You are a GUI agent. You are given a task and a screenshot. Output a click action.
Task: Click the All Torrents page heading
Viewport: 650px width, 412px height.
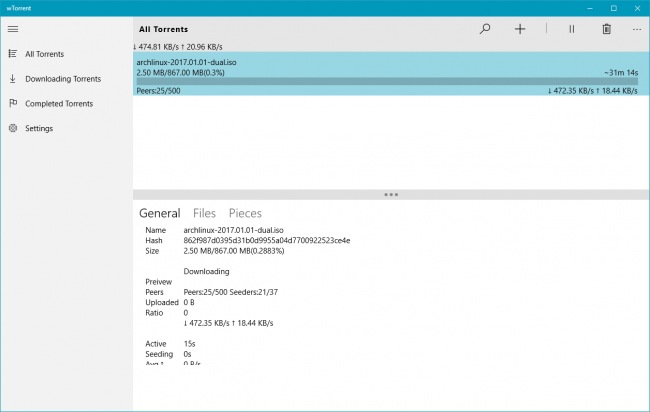click(163, 29)
